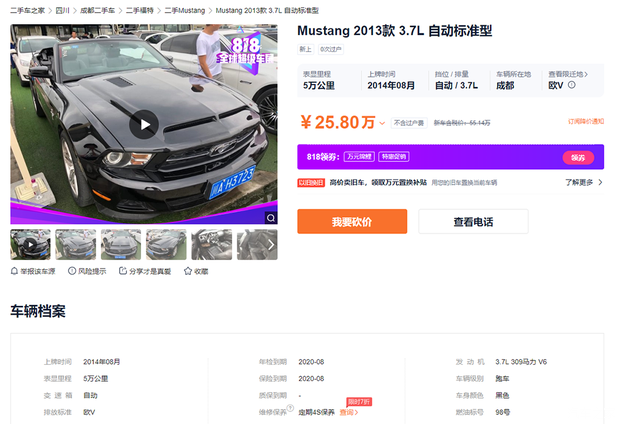
Task: Click the bell icon beside 举报该车源
Action: [x=14, y=271]
